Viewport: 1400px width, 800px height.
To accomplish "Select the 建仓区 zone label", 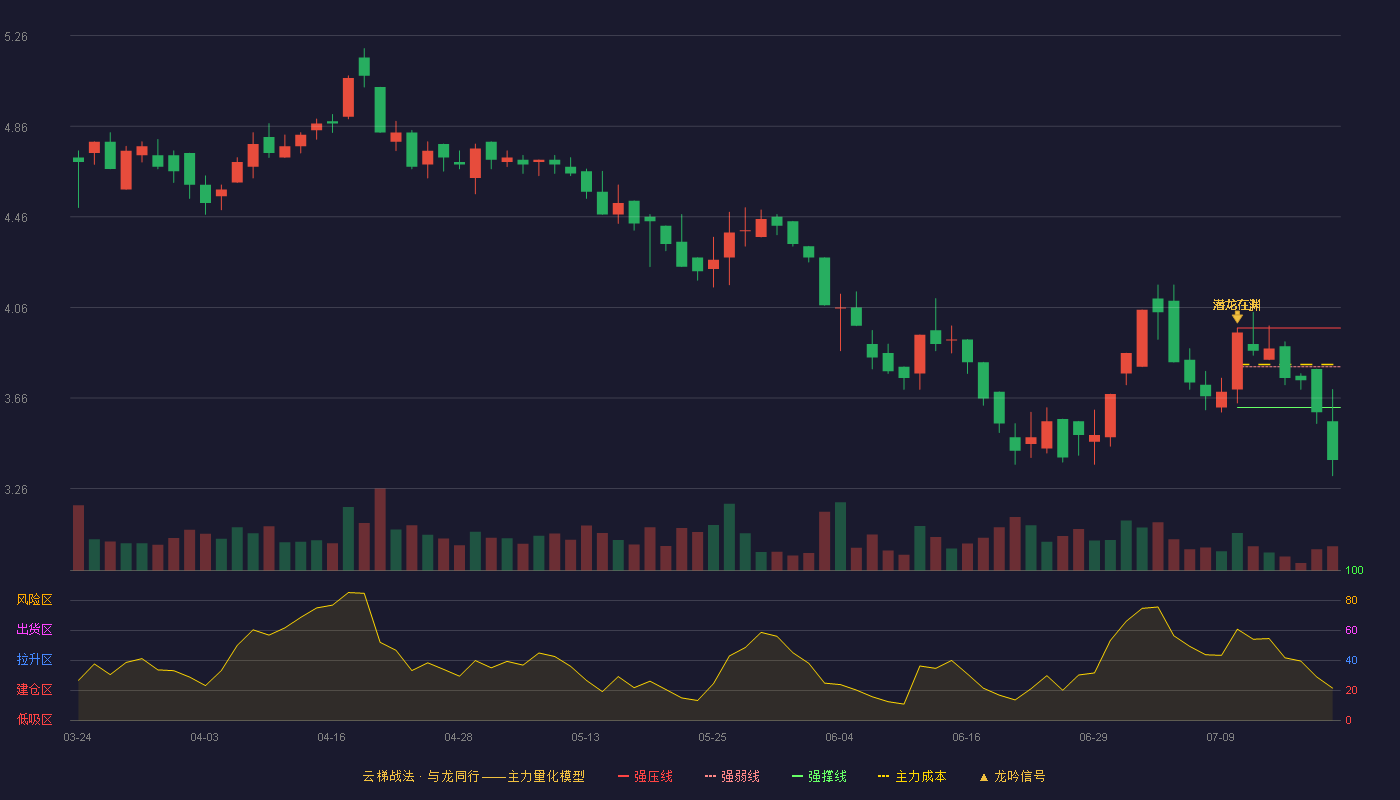I will tap(34, 690).
